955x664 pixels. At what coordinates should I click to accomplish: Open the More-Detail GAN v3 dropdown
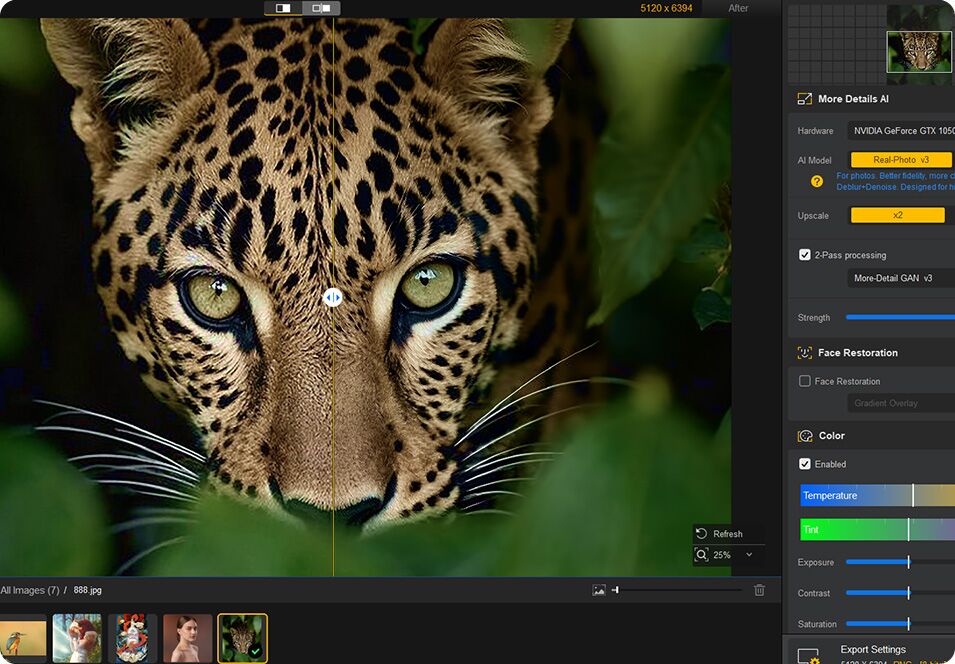(x=900, y=278)
